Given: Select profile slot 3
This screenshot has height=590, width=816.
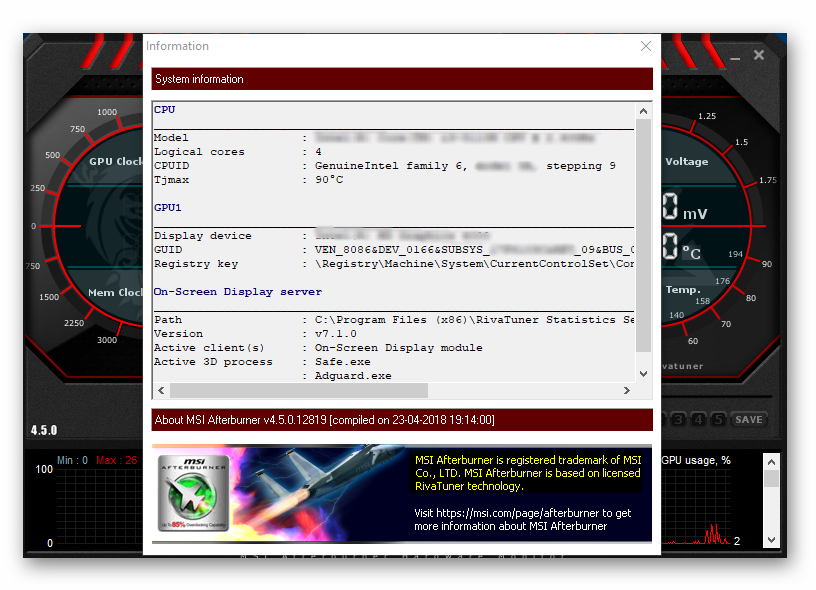Looking at the screenshot, I should click(679, 420).
